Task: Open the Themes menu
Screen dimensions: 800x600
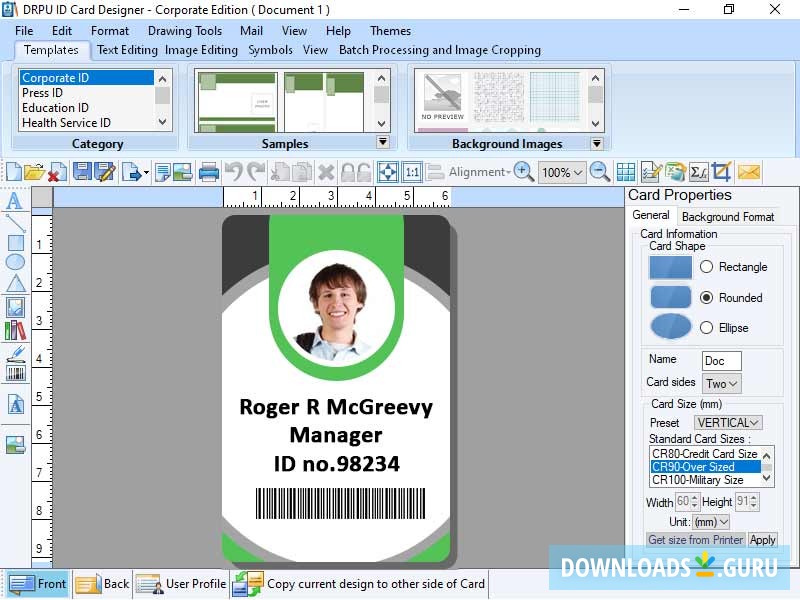Action: [x=390, y=31]
